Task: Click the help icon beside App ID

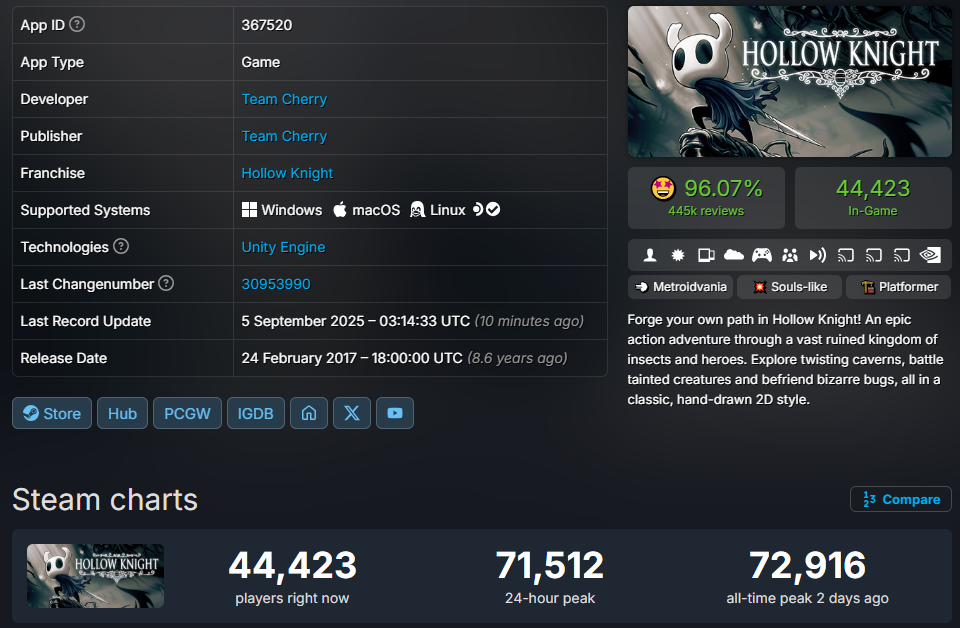Action: coord(77,24)
